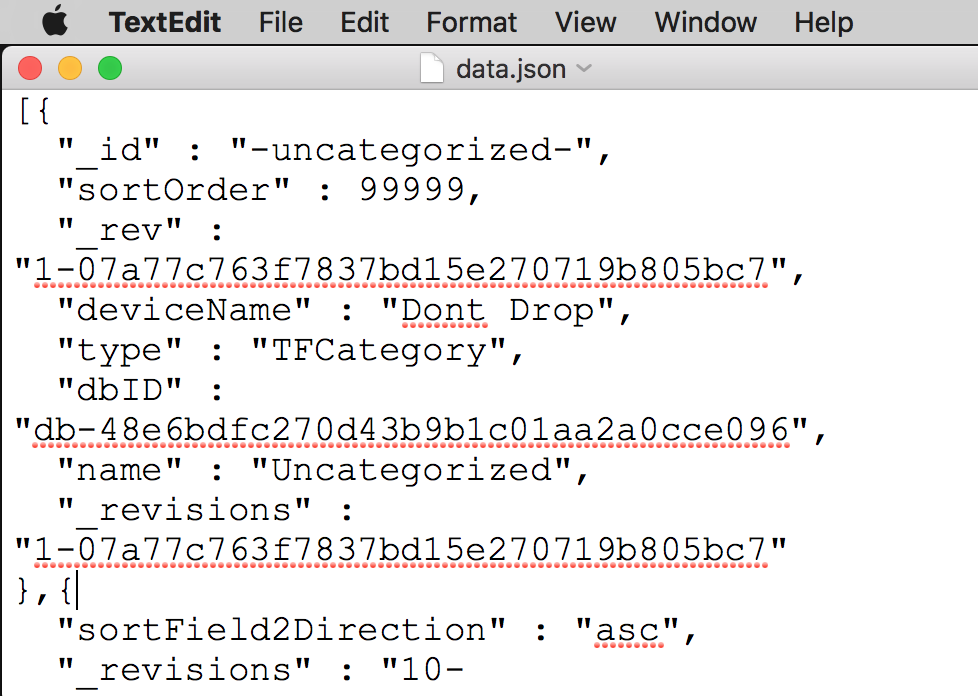
Task: Place cursor in the sortOrder value 99999
Action: [412, 190]
